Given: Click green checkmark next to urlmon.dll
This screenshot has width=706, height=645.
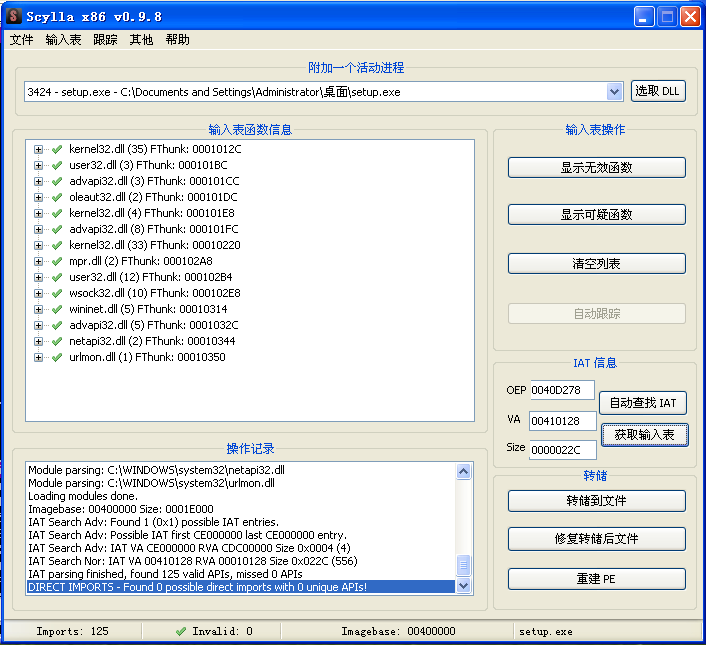Looking at the screenshot, I should tap(57, 357).
